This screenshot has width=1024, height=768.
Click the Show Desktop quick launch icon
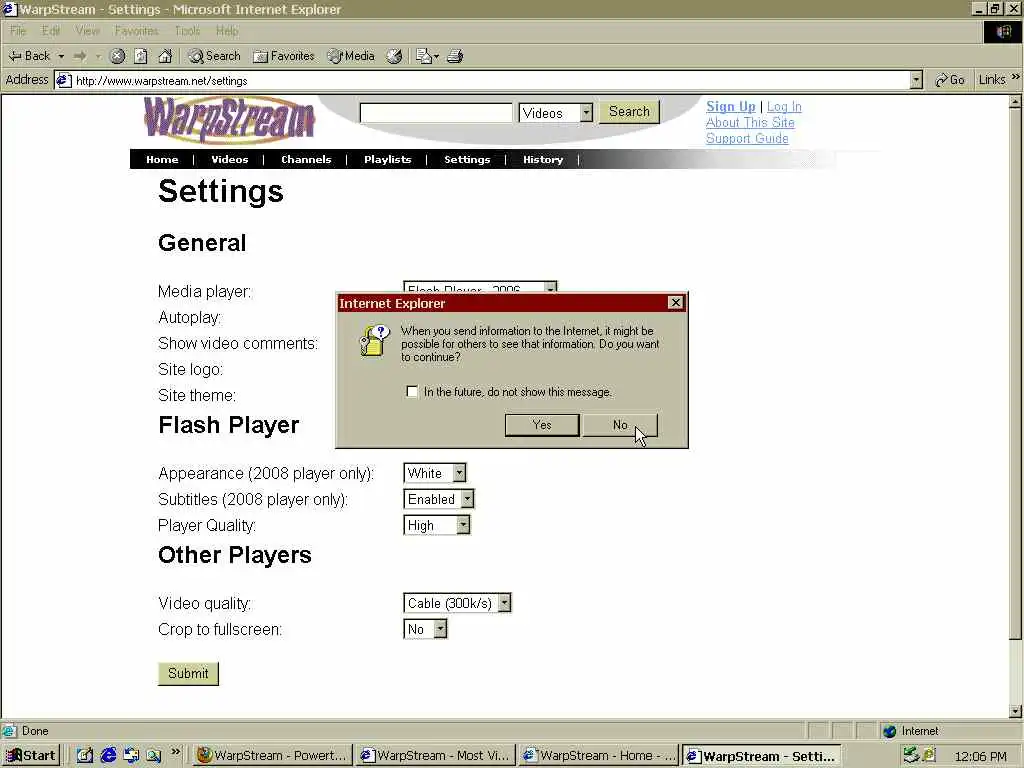point(85,756)
